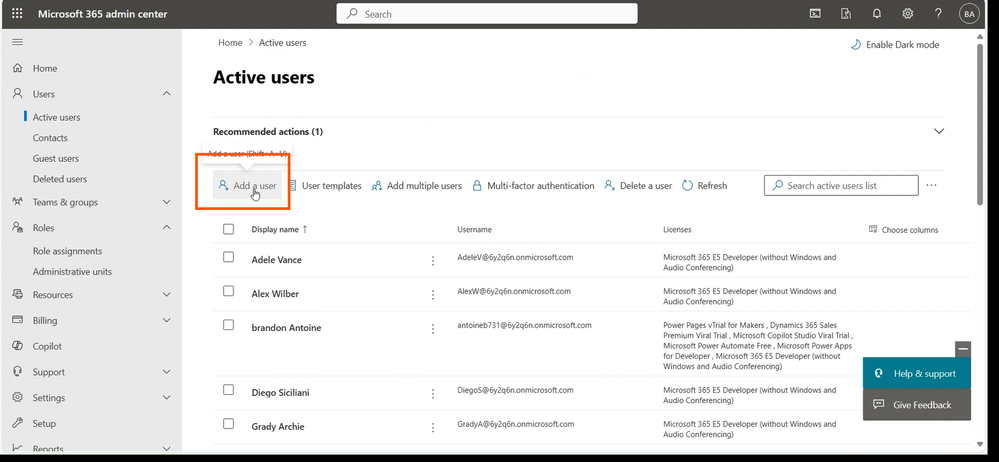Click in the top Search box
The width and height of the screenshot is (999, 462).
487,13
